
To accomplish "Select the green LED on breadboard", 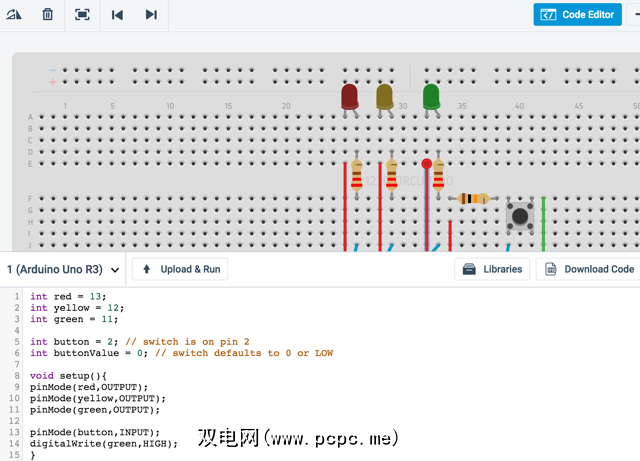I will (431, 97).
